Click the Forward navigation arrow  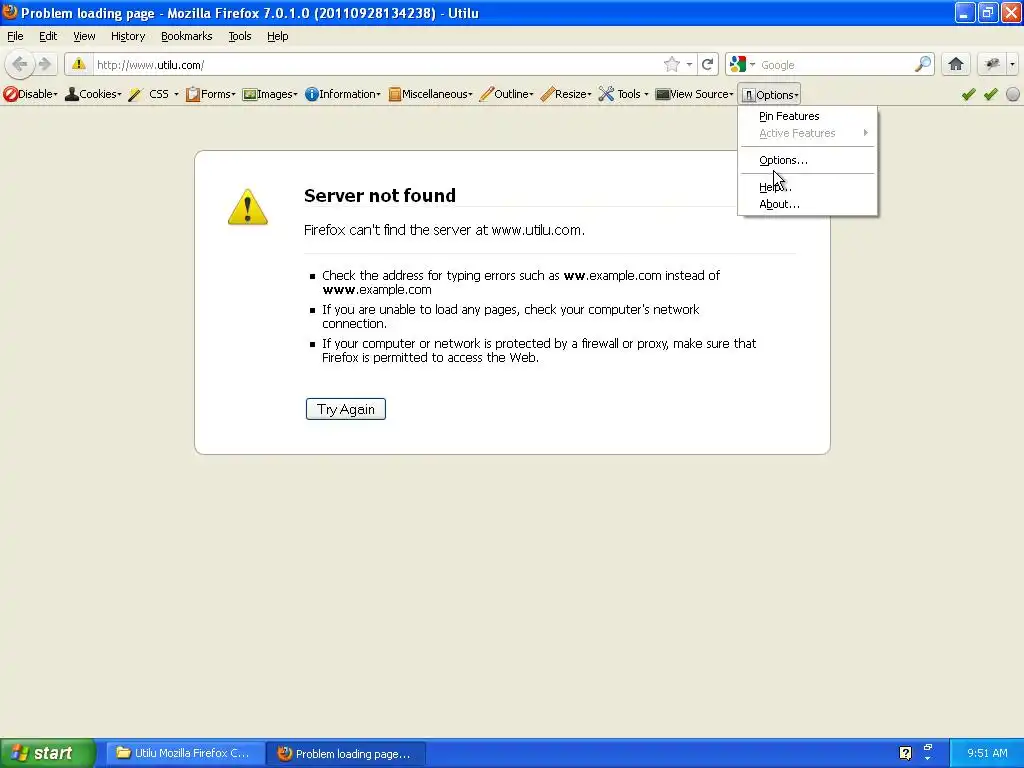(45, 64)
